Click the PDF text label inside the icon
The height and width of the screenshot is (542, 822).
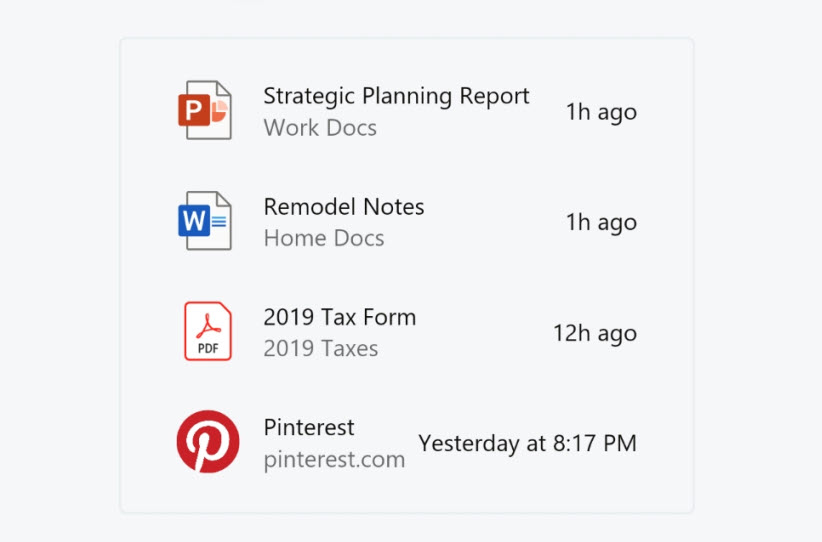(207, 347)
